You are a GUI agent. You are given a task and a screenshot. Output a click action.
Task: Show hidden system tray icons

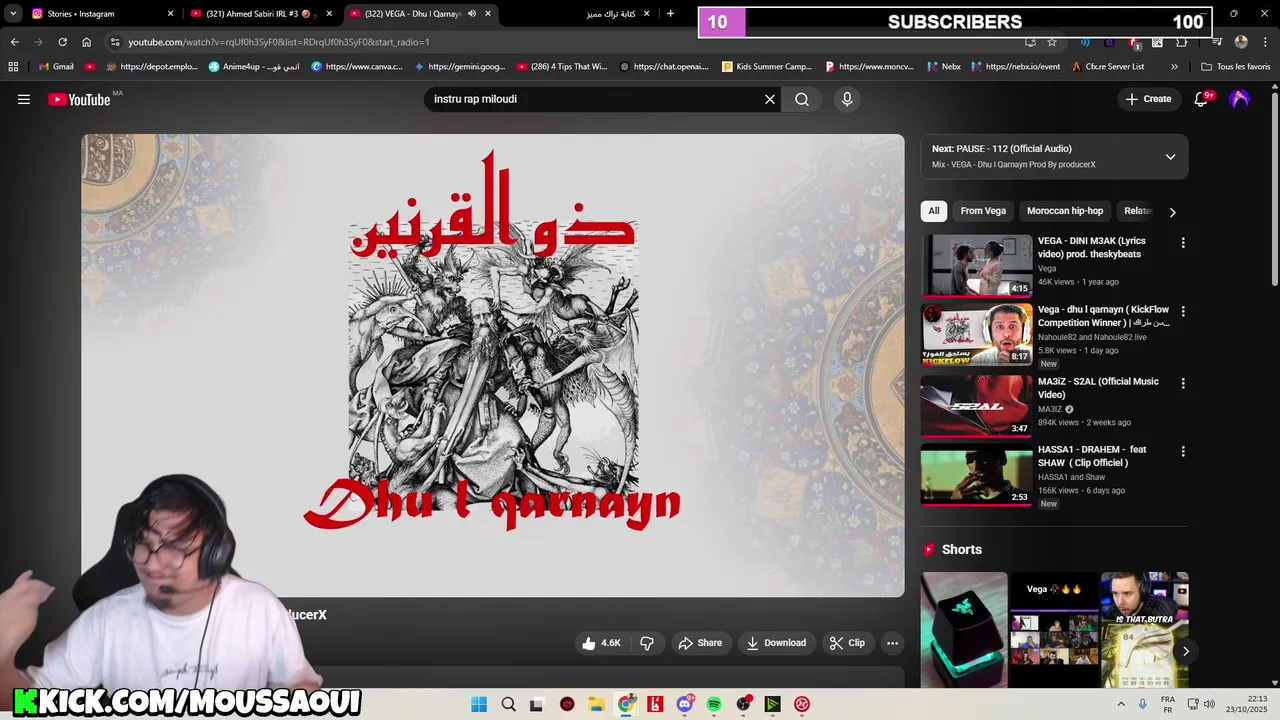1121,704
